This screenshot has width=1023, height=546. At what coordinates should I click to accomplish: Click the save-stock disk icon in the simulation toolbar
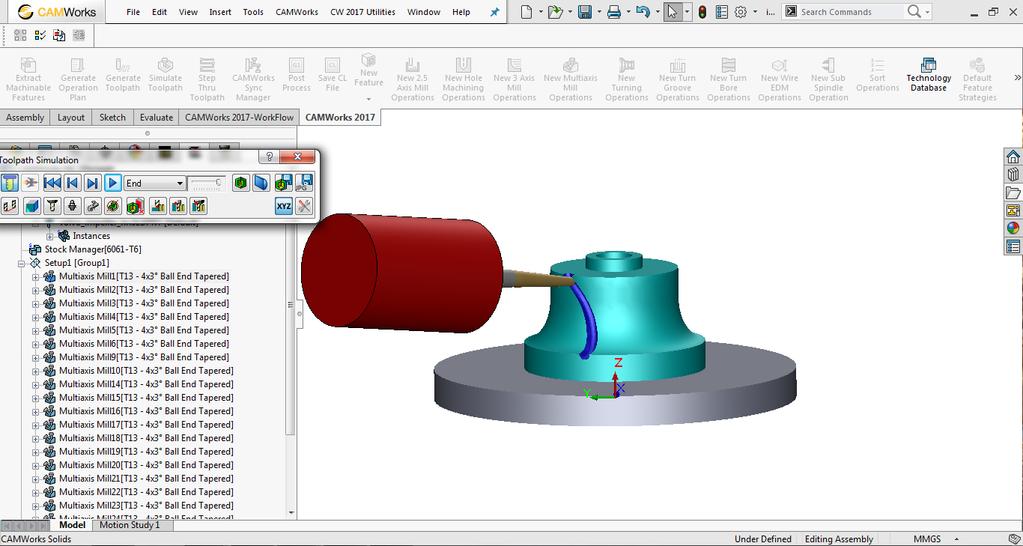[284, 183]
